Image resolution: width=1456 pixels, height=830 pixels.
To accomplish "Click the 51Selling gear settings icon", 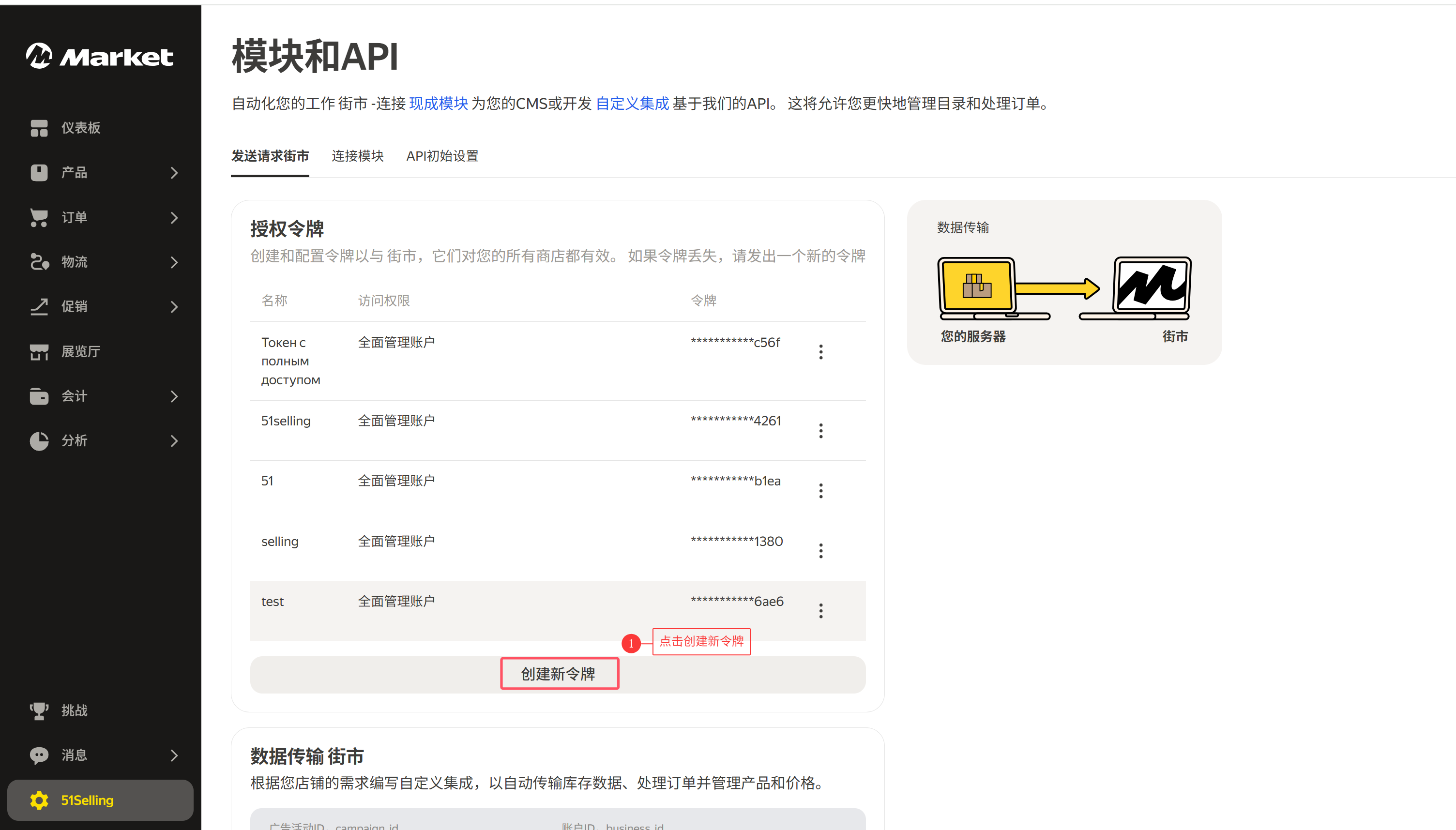I will click(x=39, y=800).
